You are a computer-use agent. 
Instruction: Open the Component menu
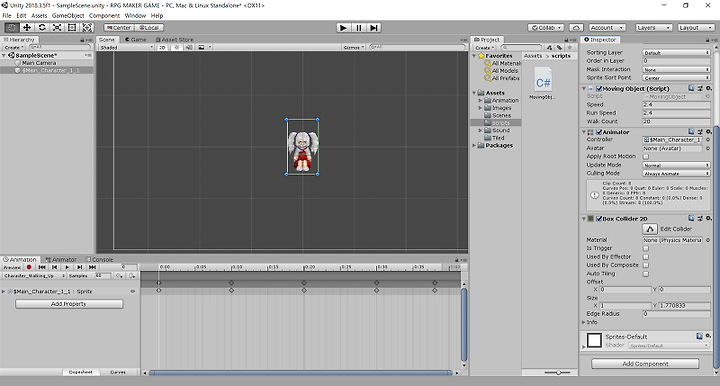click(x=104, y=16)
